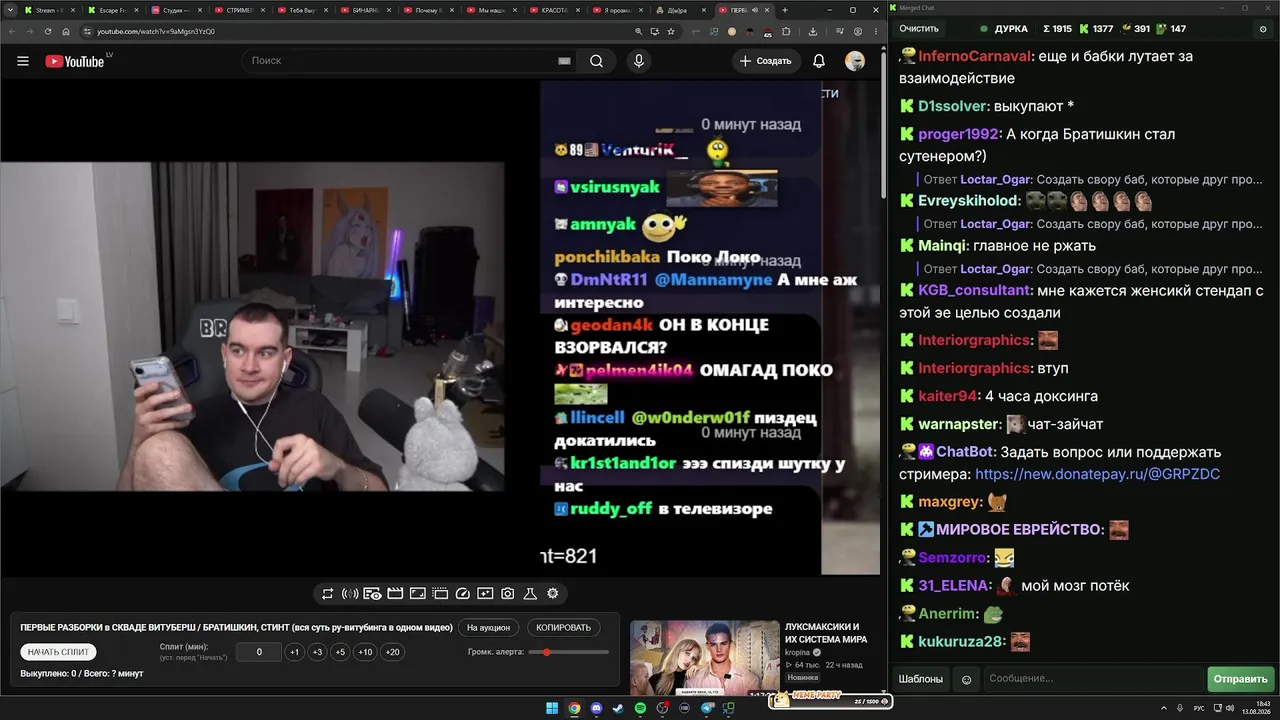Open the YouTube guide hamburger menu
Viewport: 1280px width, 720px height.
point(23,61)
